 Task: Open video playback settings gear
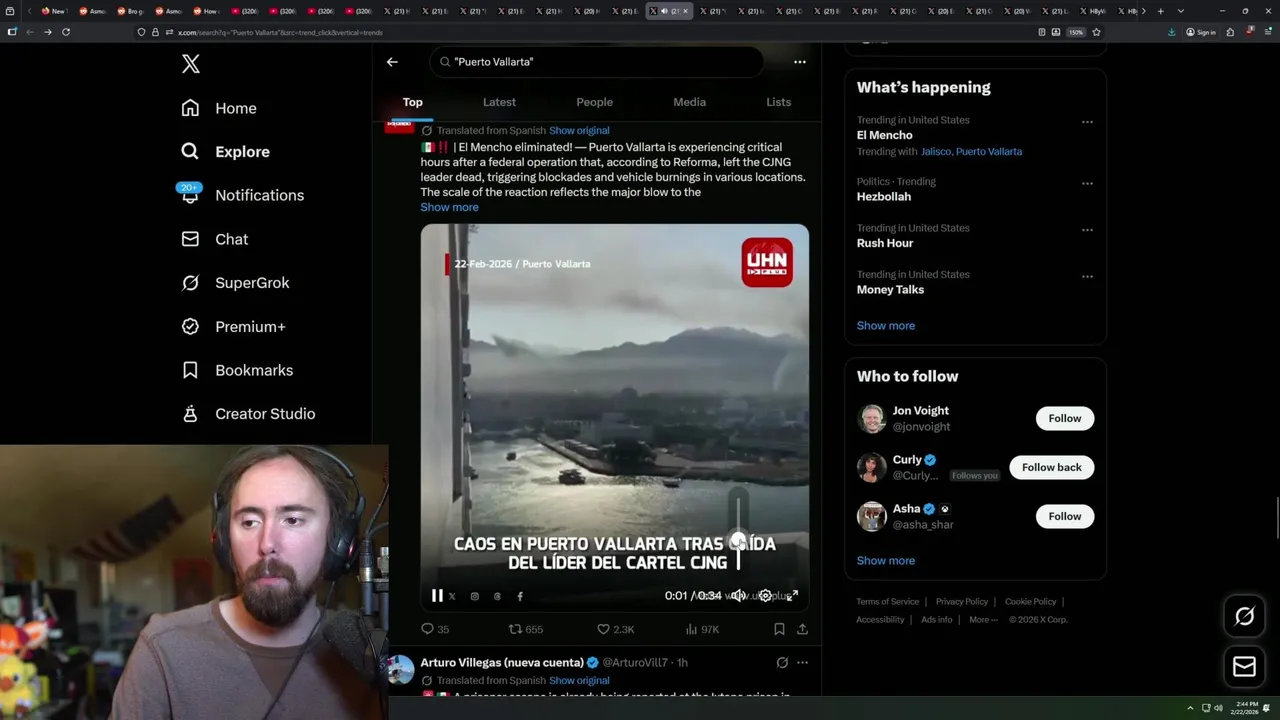765,596
